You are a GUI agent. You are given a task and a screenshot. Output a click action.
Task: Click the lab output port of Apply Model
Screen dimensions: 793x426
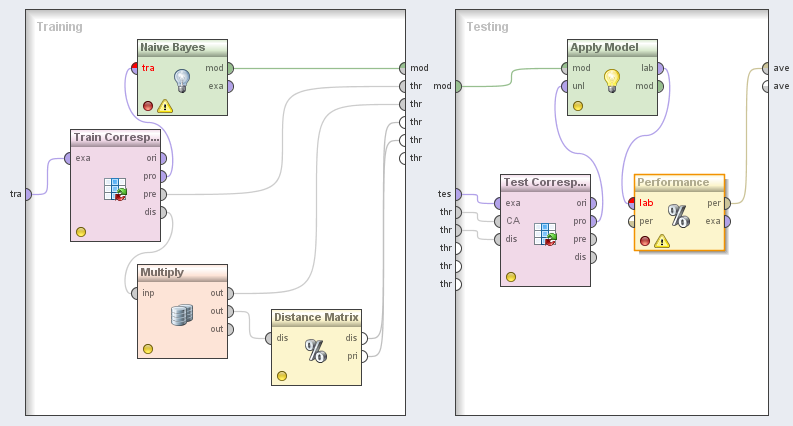coord(661,68)
